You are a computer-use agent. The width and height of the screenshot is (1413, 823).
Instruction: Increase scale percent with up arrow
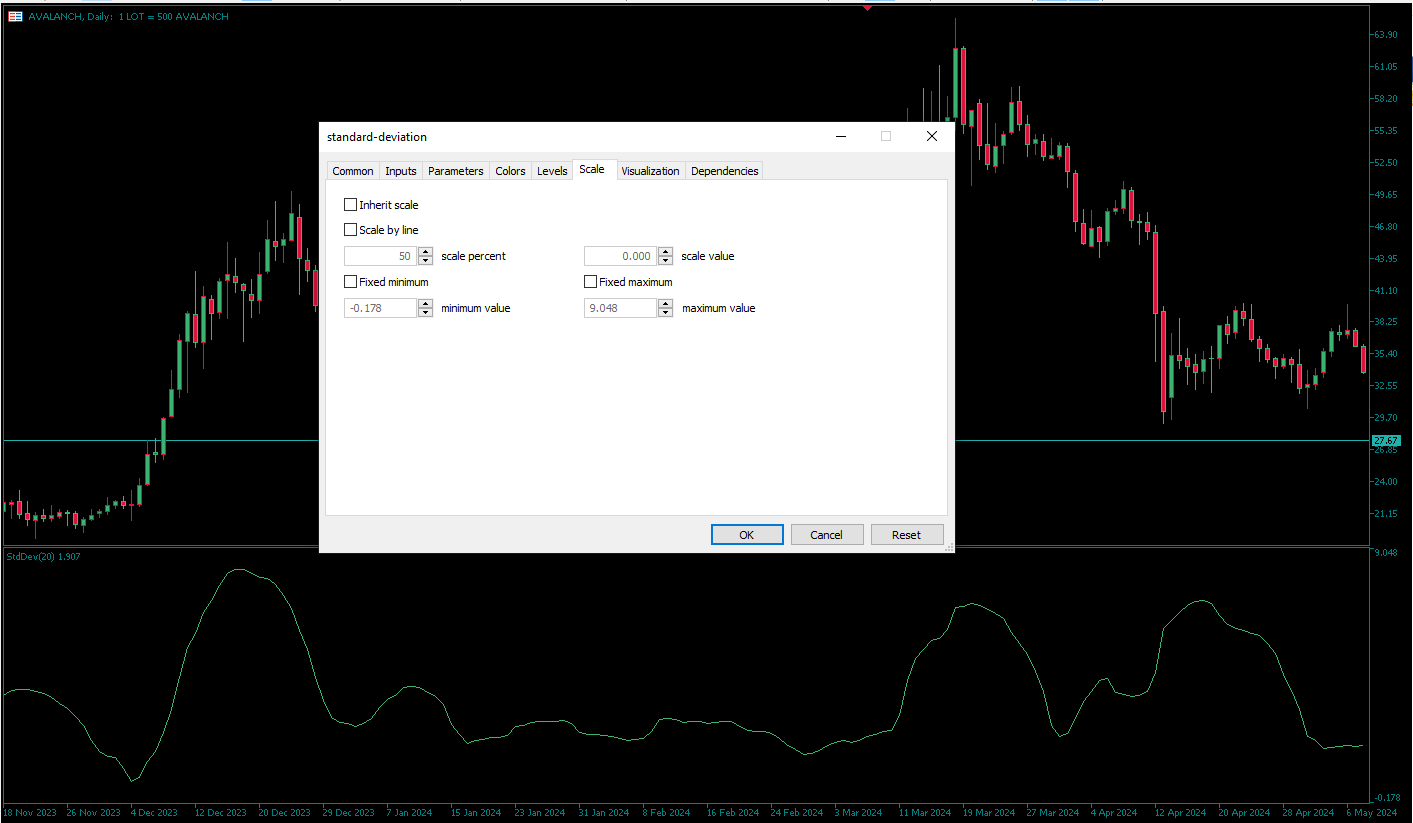426,252
